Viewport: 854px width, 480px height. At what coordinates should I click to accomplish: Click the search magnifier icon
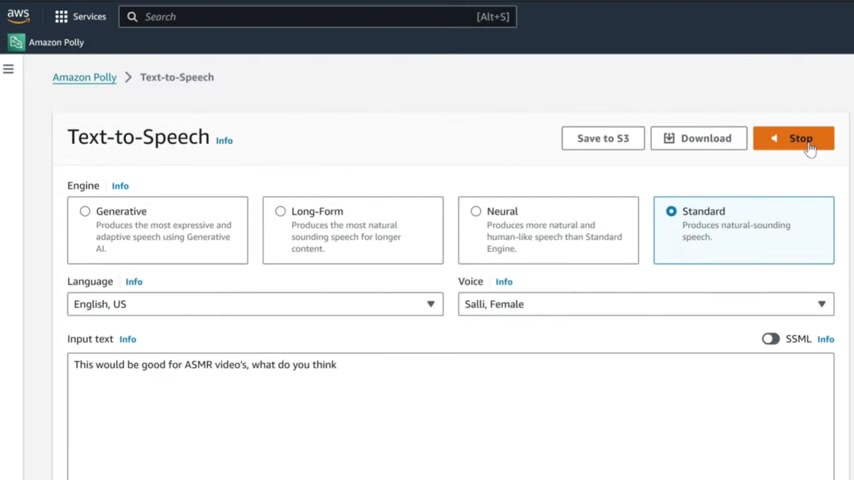tap(132, 17)
